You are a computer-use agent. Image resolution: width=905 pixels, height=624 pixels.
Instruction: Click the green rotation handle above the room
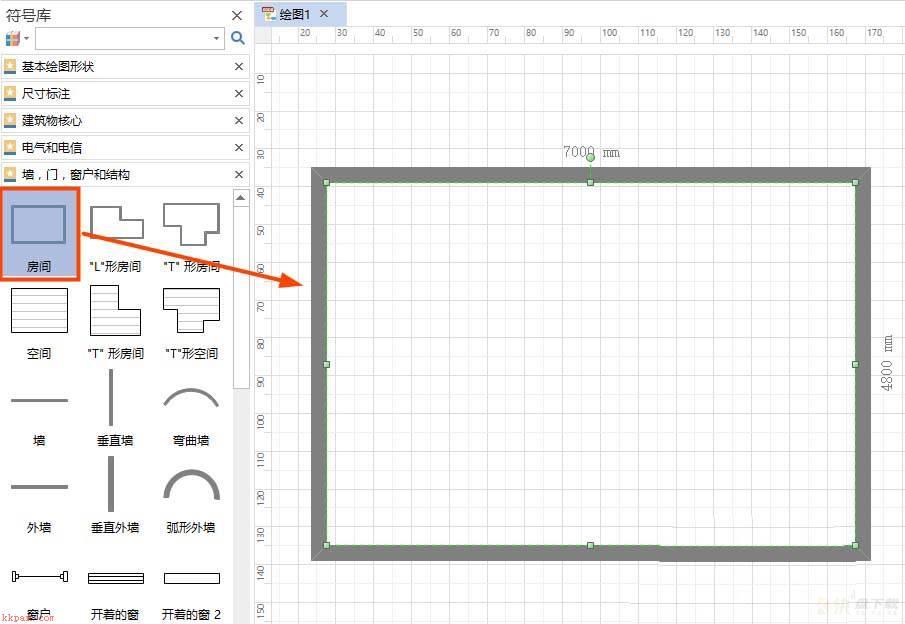click(590, 158)
